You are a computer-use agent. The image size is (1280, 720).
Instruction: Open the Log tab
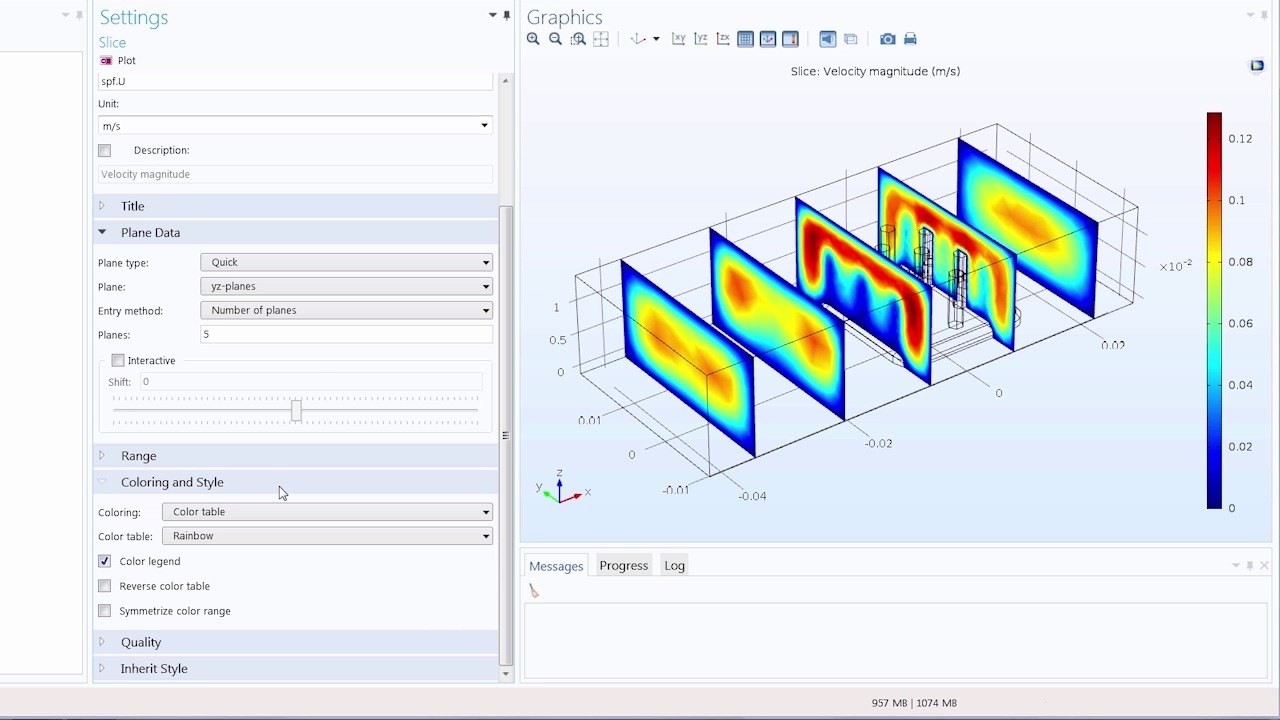click(x=675, y=566)
